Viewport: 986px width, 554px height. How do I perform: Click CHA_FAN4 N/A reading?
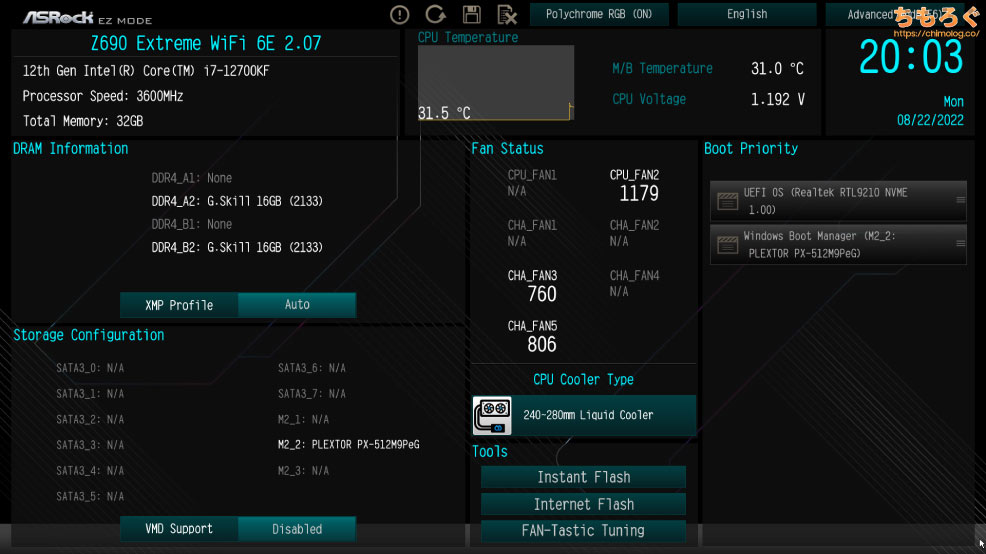coord(619,292)
